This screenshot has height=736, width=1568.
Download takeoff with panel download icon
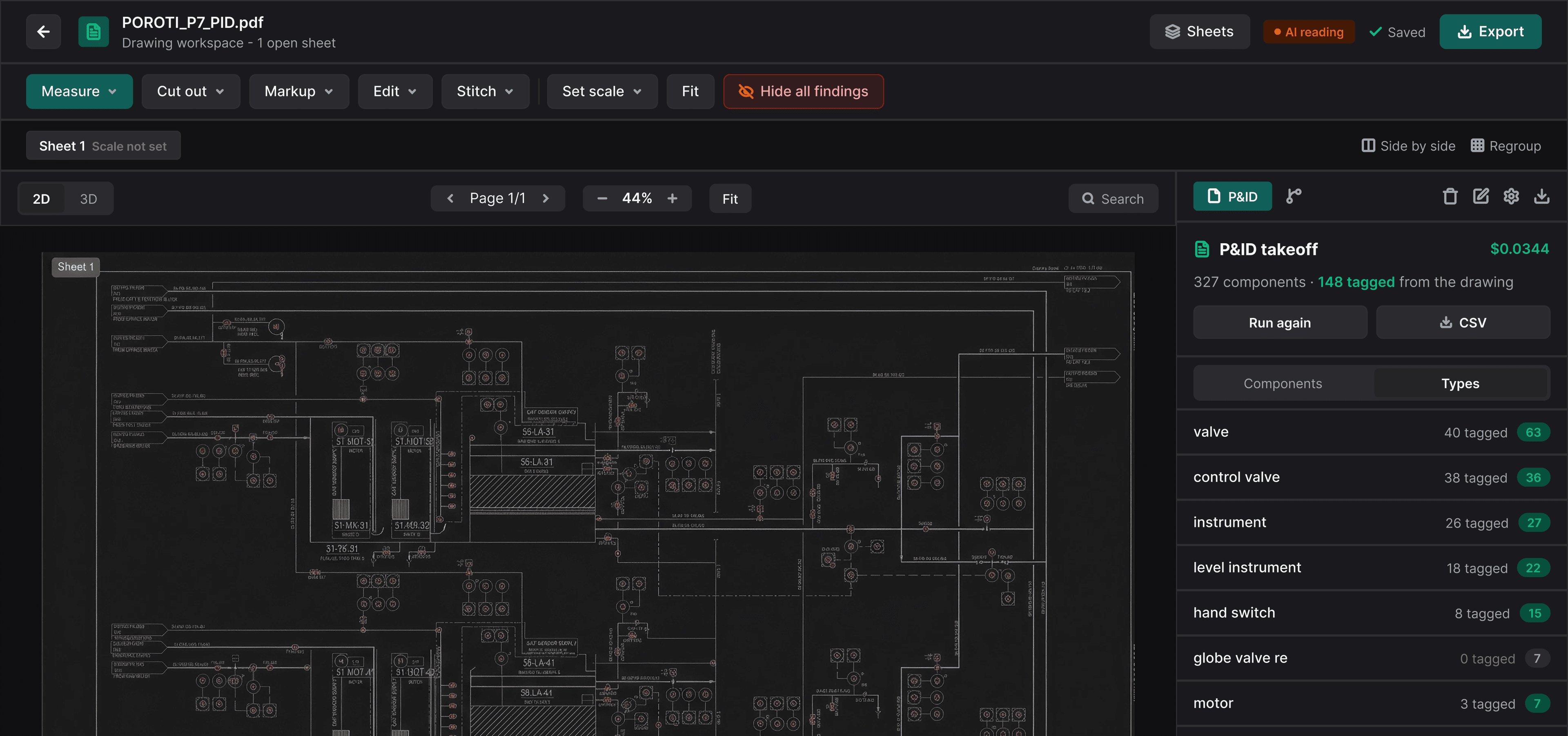tap(1541, 196)
